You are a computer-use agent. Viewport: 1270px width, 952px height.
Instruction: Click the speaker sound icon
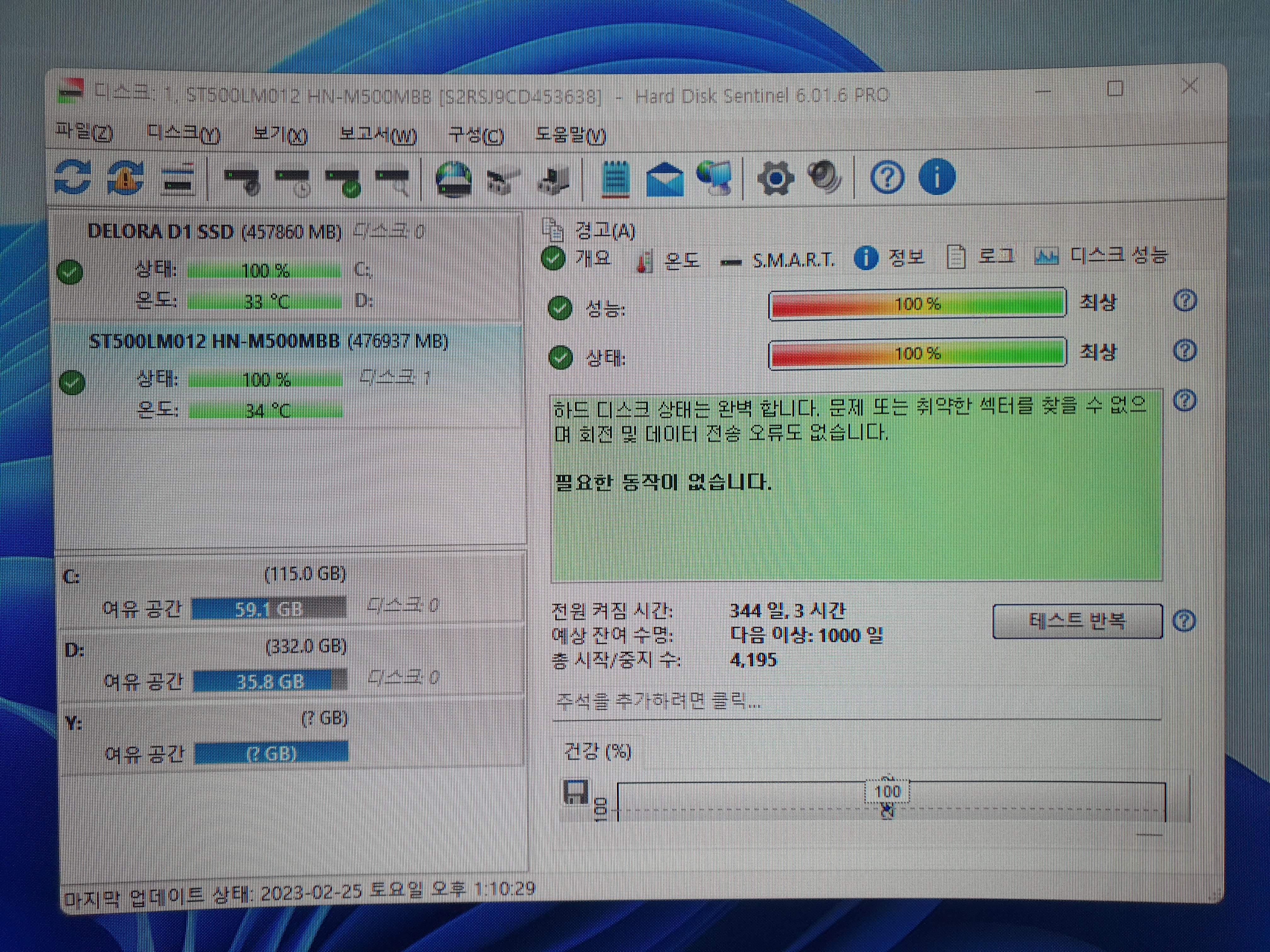[825, 177]
